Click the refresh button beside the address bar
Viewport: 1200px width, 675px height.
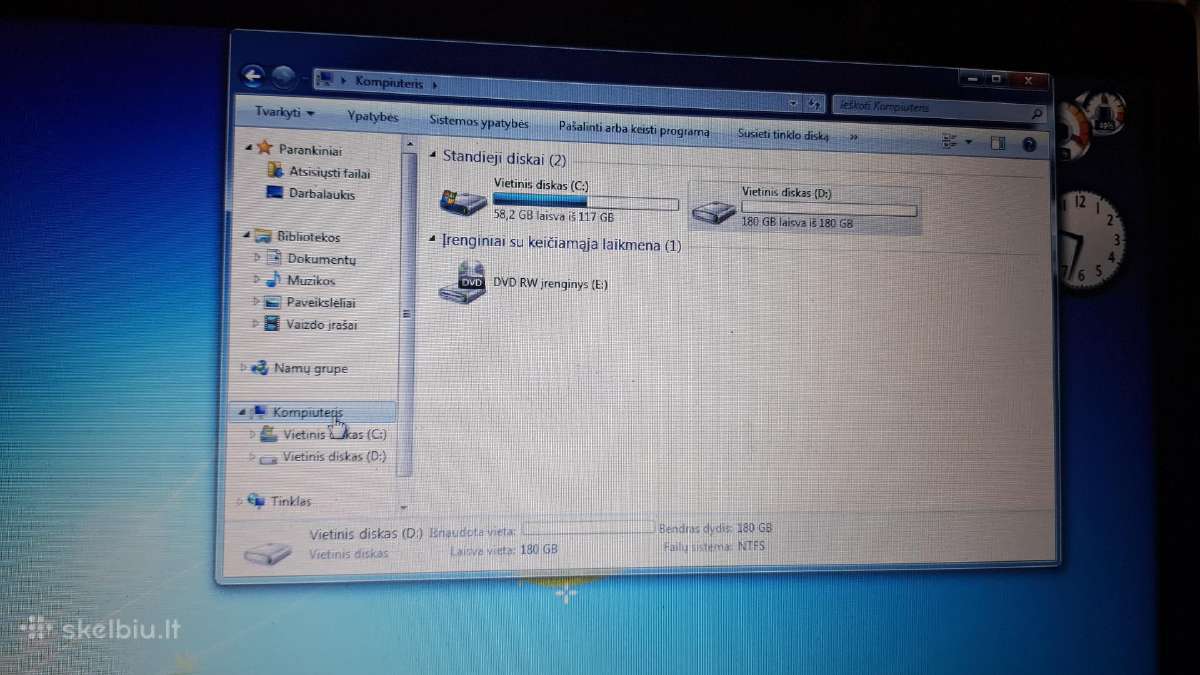[x=814, y=104]
